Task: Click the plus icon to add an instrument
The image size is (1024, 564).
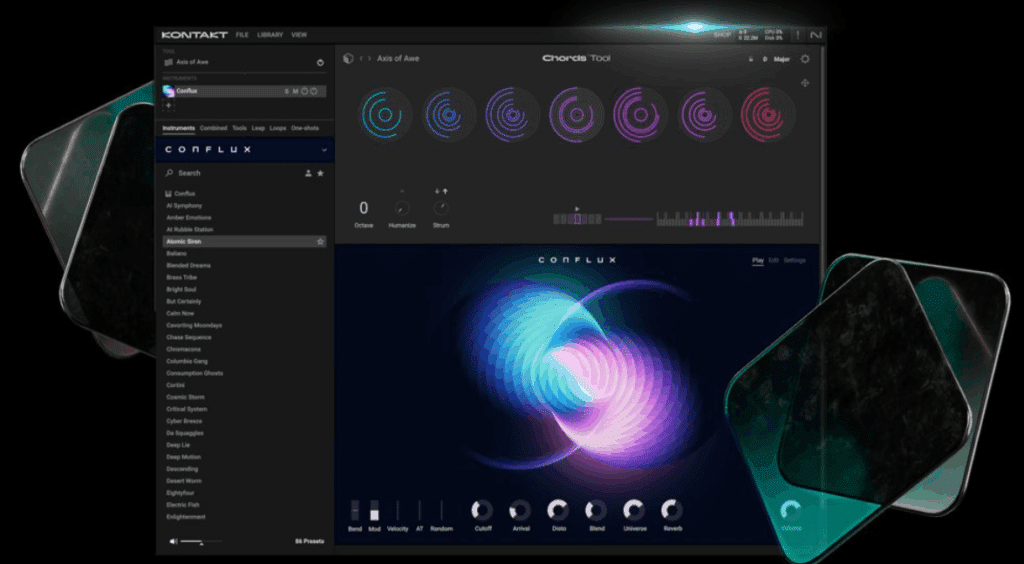Action: (x=168, y=105)
